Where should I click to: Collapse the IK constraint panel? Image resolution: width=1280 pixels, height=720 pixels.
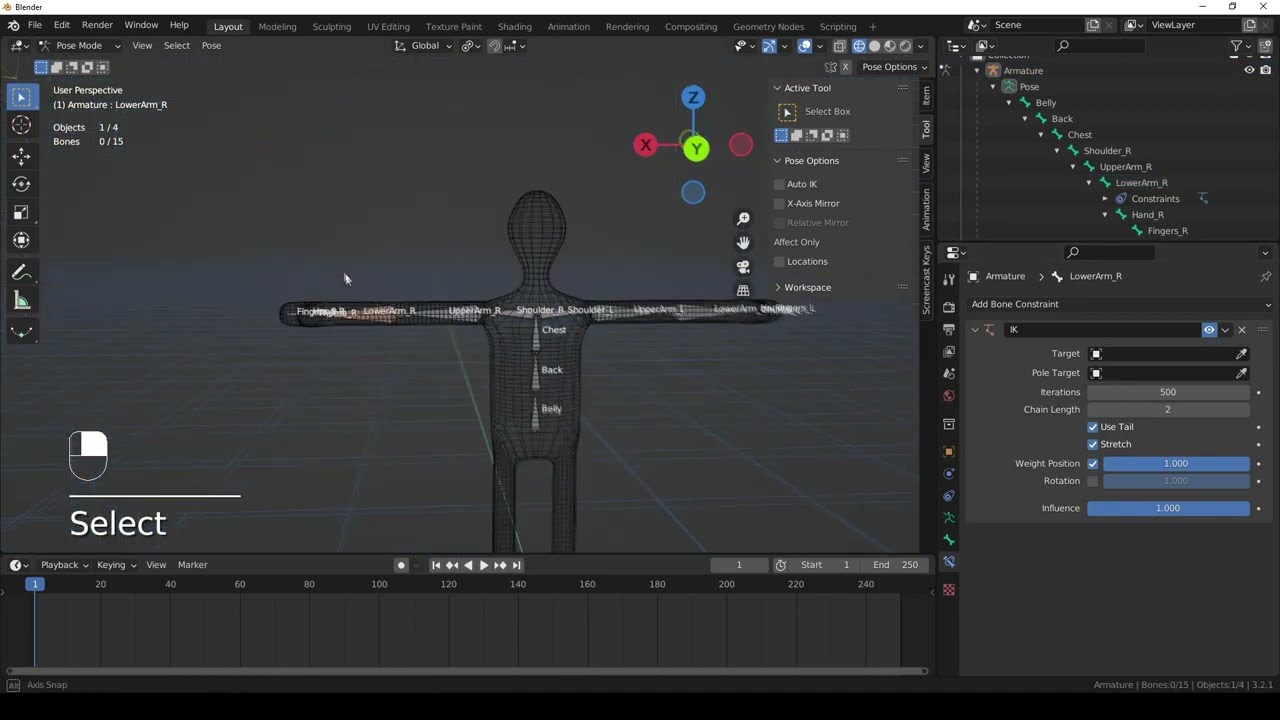coord(975,330)
